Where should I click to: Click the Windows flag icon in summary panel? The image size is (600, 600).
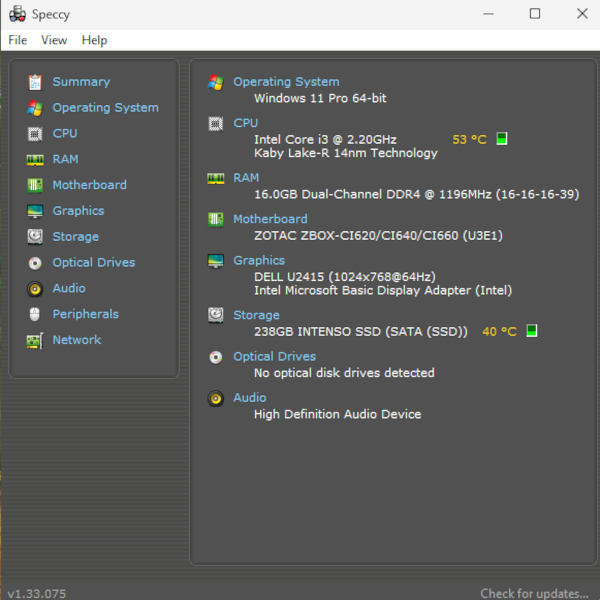(x=215, y=82)
